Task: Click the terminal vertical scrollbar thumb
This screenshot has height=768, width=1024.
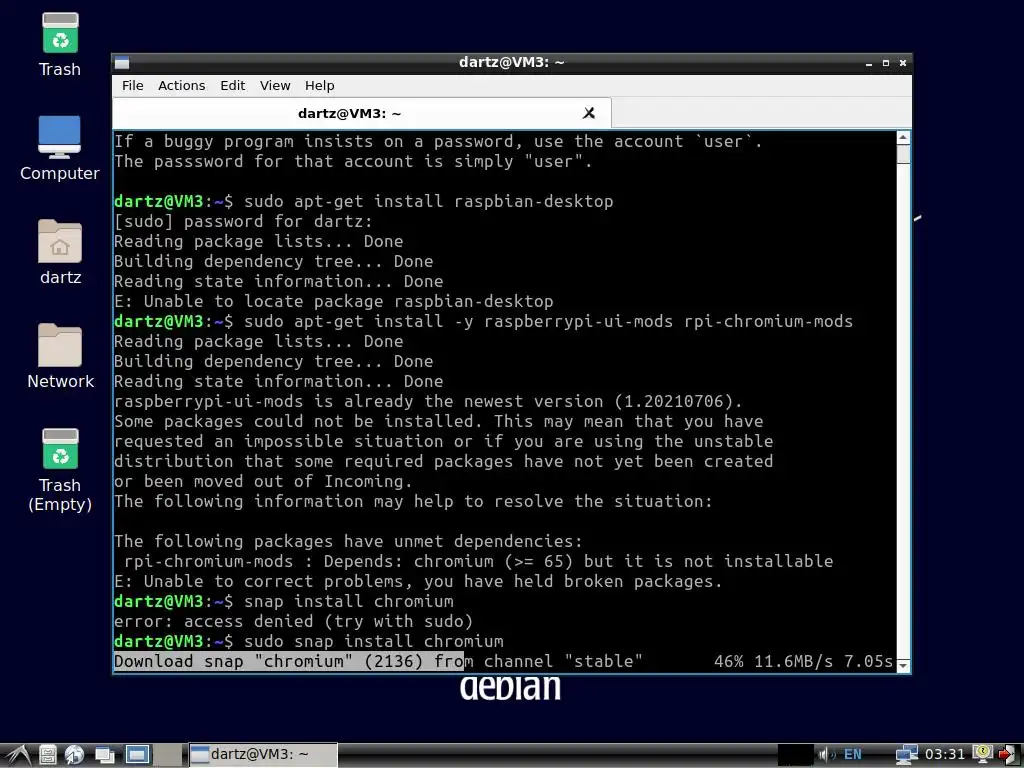Action: 903,154
